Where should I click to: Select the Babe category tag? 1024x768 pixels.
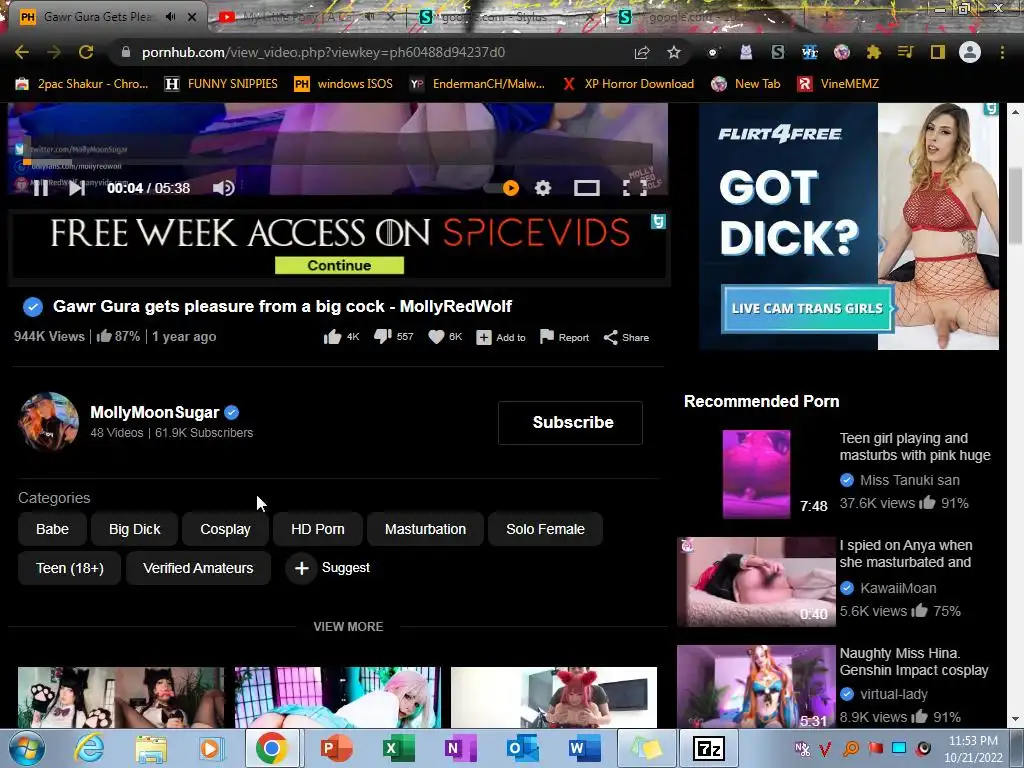(52, 529)
